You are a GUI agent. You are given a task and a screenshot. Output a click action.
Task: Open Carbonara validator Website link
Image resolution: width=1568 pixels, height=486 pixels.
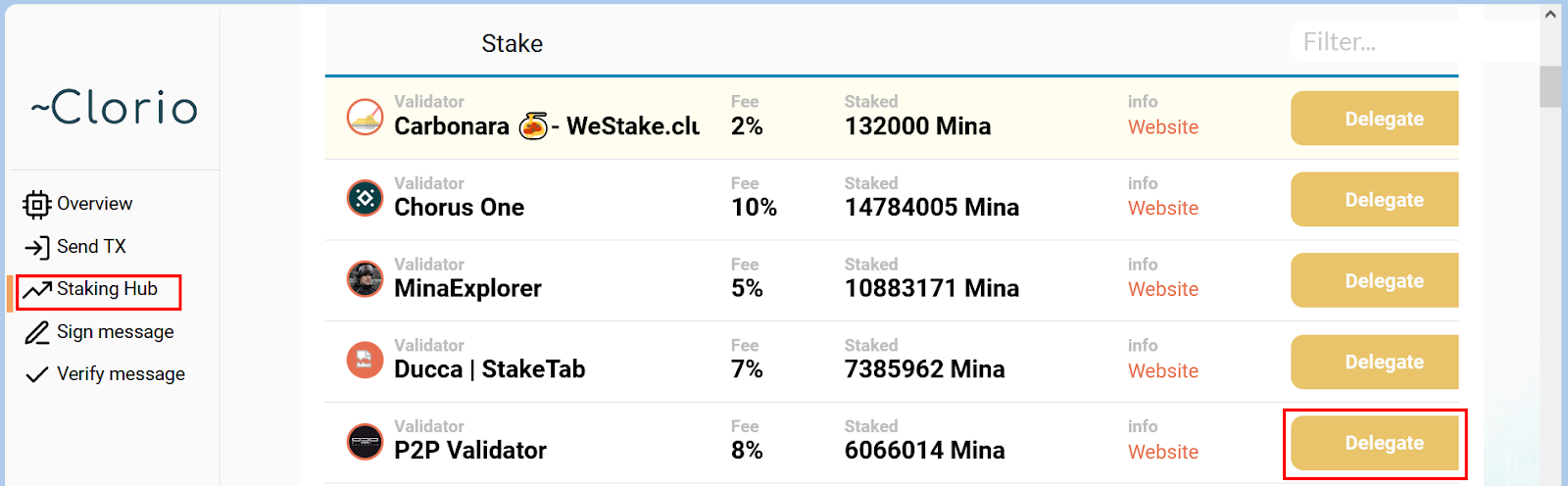coord(1163,127)
